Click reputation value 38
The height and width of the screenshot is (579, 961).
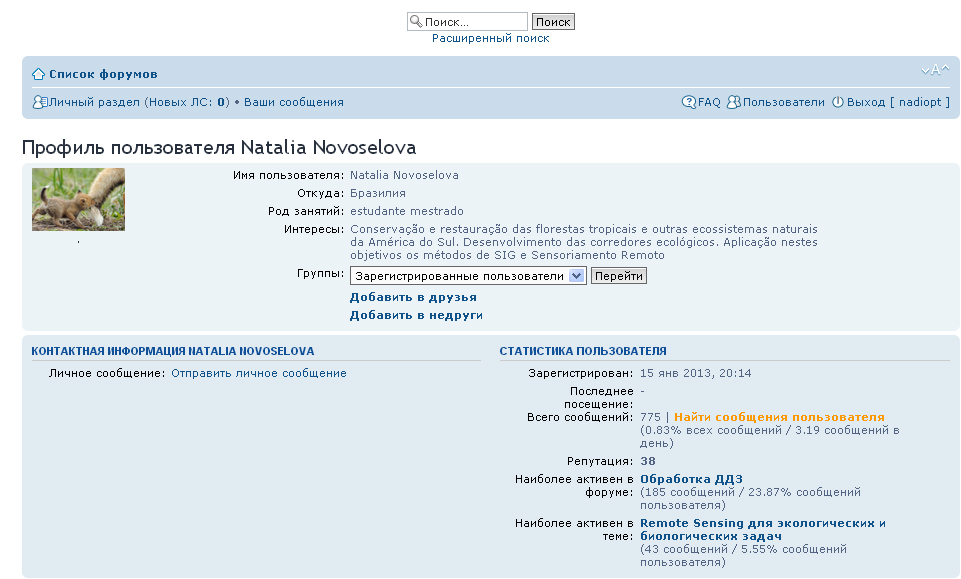tap(648, 461)
